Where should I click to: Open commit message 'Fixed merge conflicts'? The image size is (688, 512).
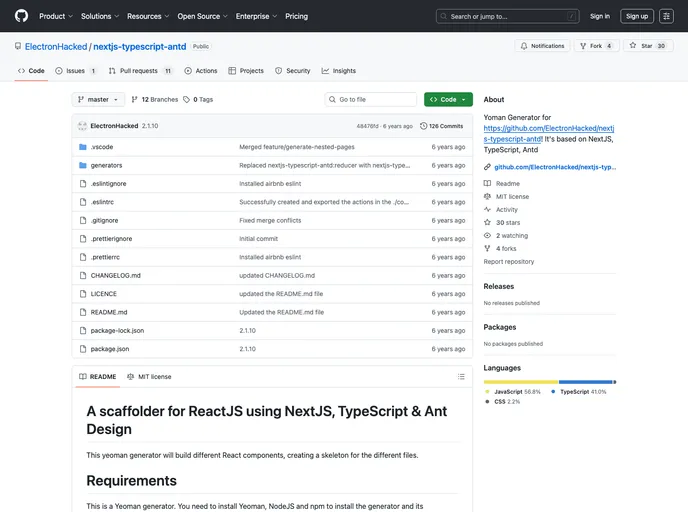270,220
